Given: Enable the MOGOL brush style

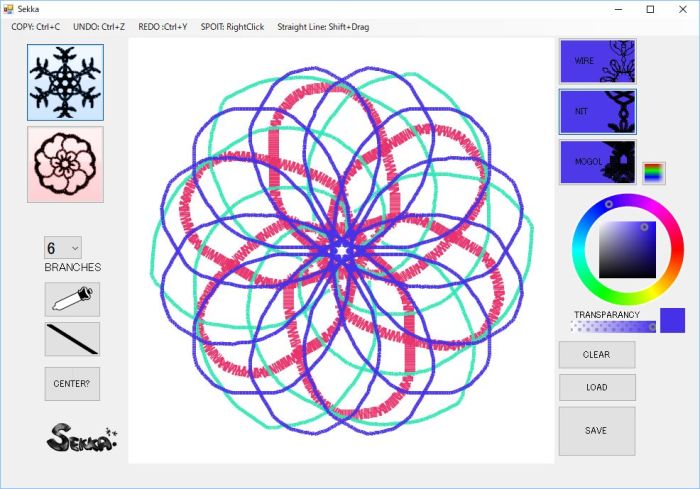Looking at the screenshot, I should (x=597, y=161).
